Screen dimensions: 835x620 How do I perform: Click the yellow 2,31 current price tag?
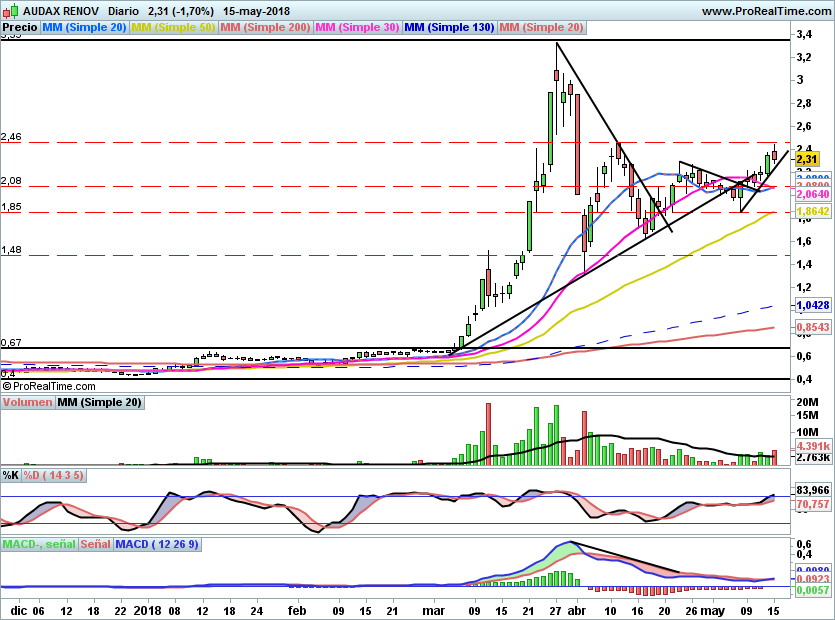[806, 159]
